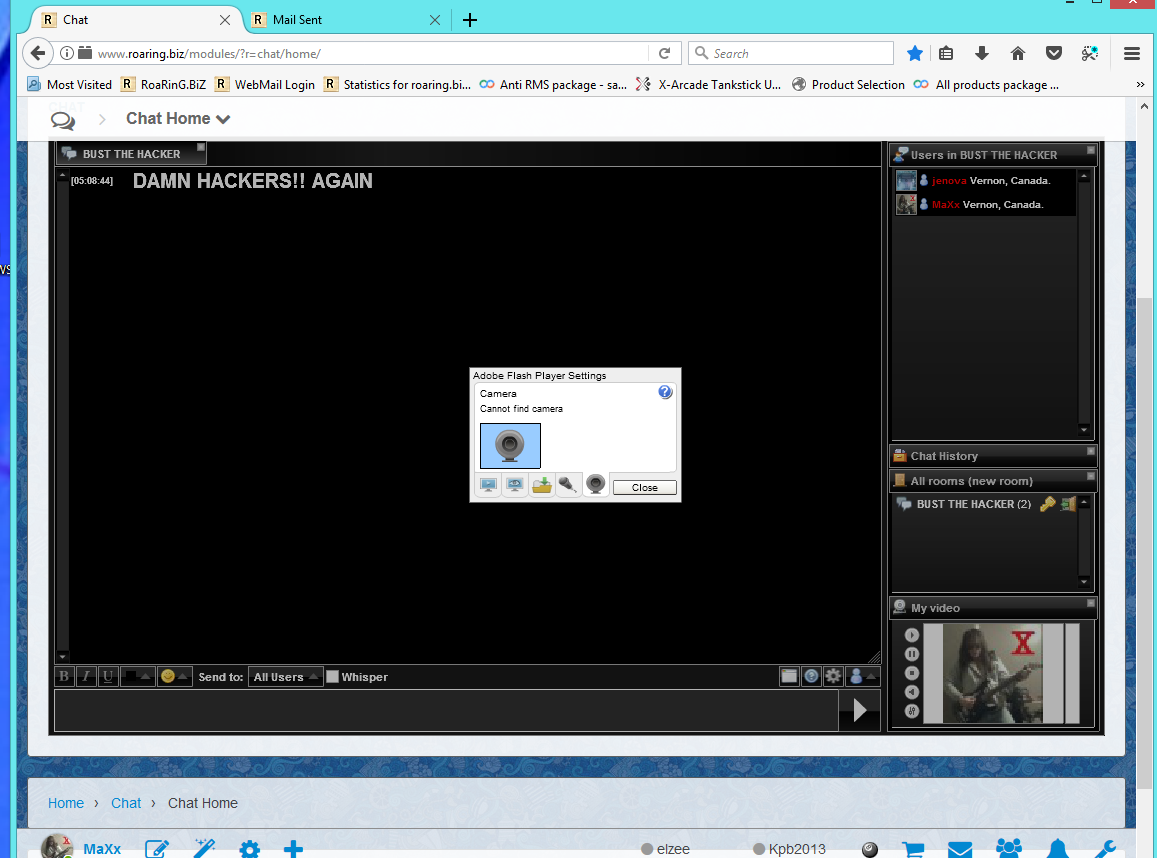Open the Send to All Users dropdown
The height and width of the screenshot is (858, 1157).
pyautogui.click(x=286, y=677)
